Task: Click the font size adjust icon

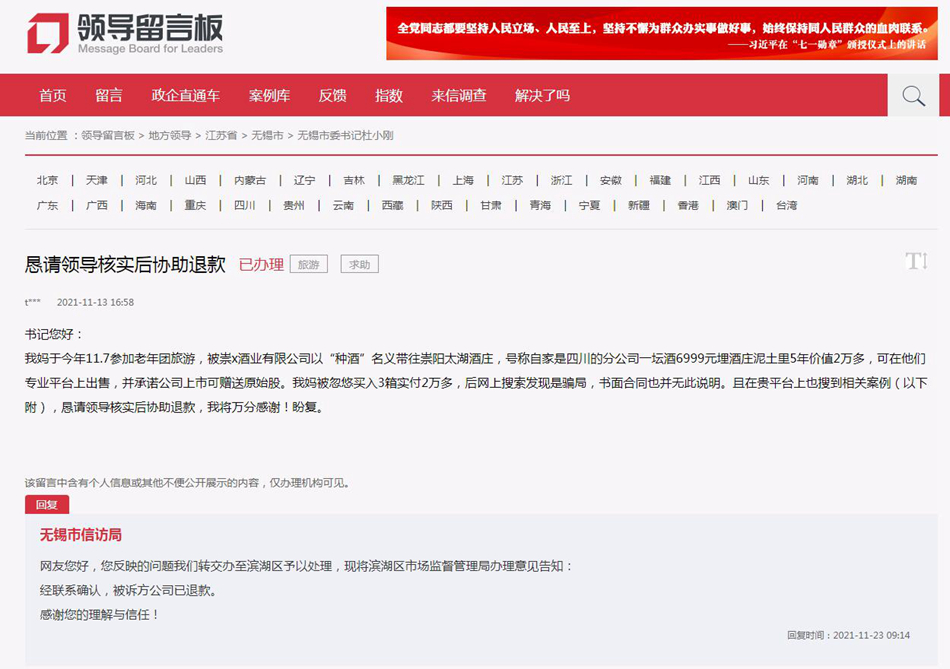Action: 915,261
